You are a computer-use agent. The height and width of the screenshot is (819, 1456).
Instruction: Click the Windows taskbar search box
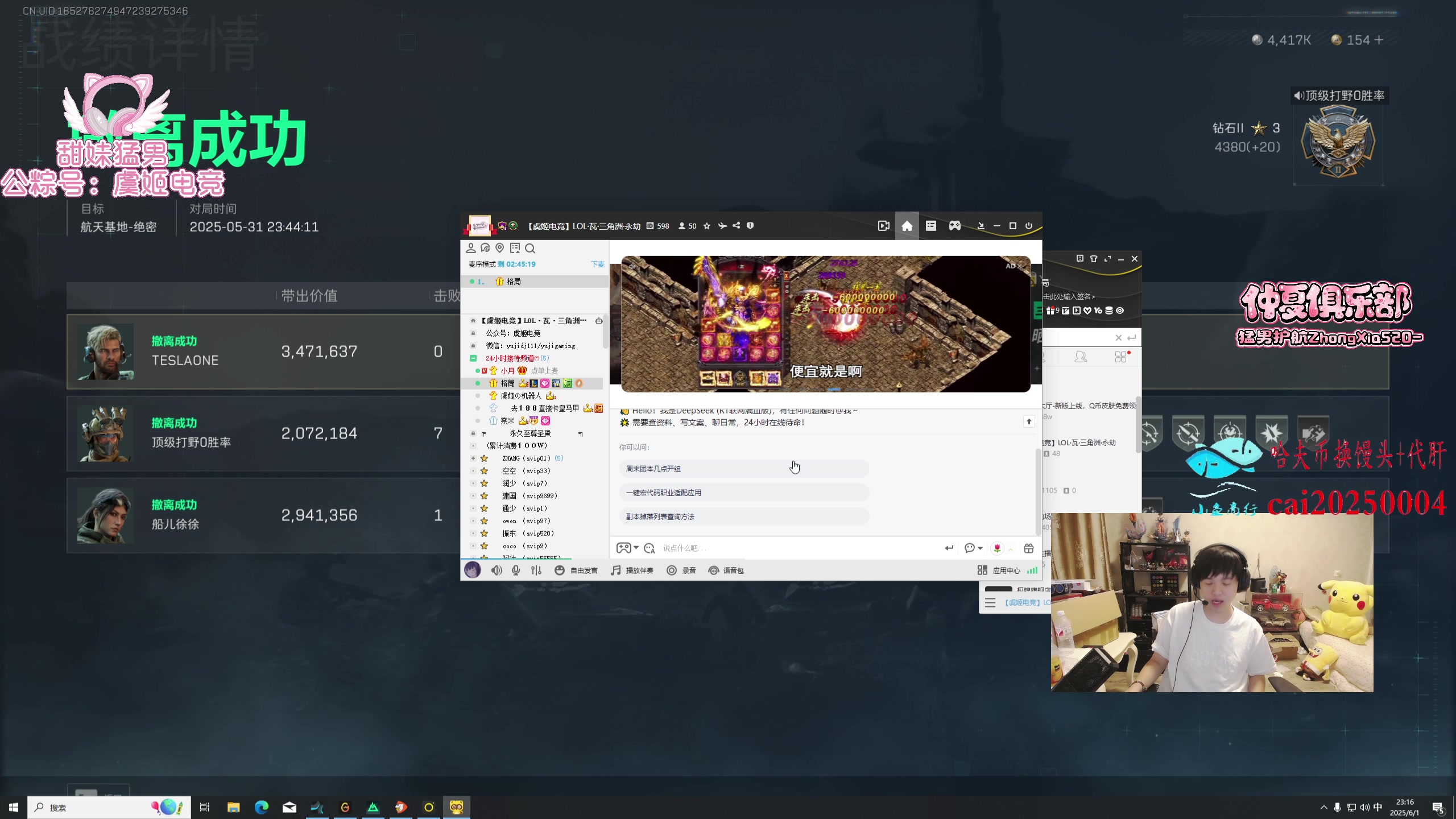(x=109, y=807)
